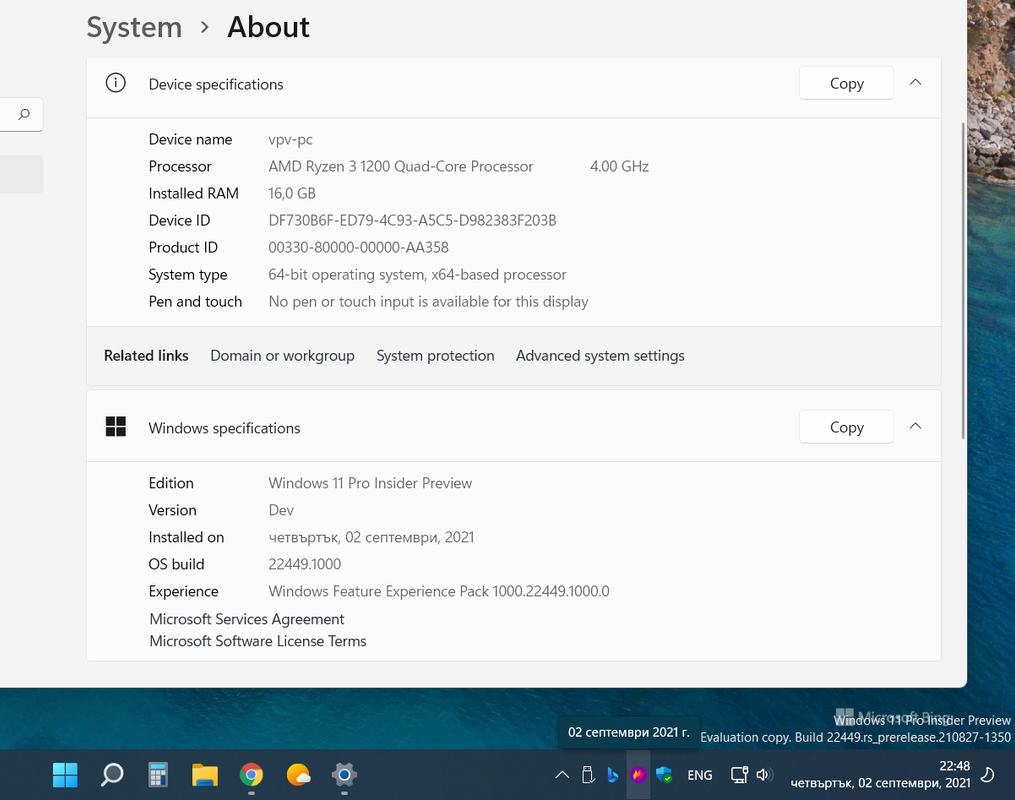This screenshot has height=800, width=1015.
Task: Select device name value vpv-pc
Action: pos(291,140)
